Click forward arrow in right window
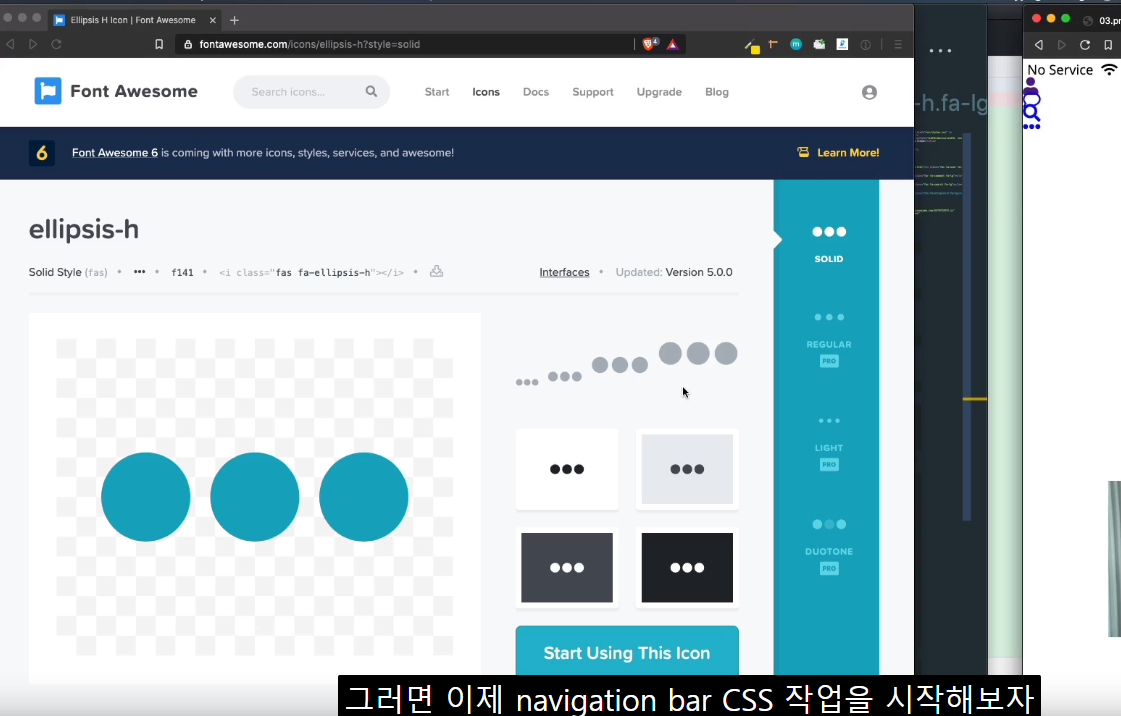The height and width of the screenshot is (716, 1121). coord(1062,45)
